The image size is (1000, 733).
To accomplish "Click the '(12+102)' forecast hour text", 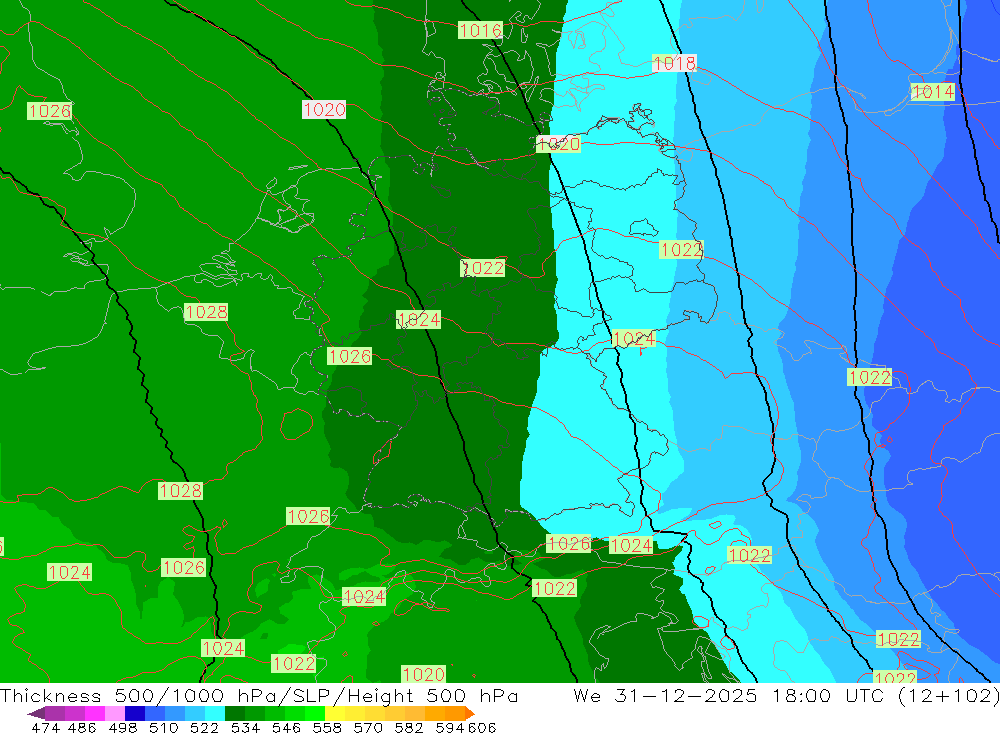I will pyautogui.click(x=949, y=695).
